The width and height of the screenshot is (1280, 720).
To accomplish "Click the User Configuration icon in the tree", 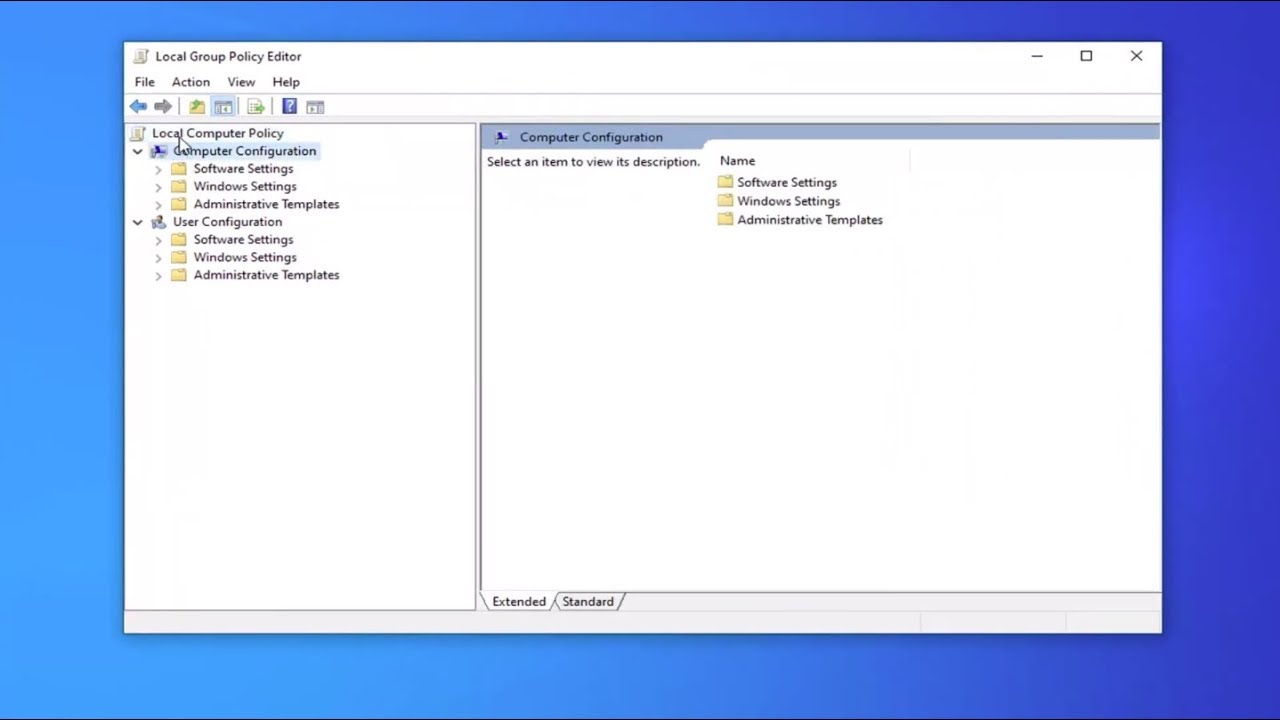I will pos(159,222).
